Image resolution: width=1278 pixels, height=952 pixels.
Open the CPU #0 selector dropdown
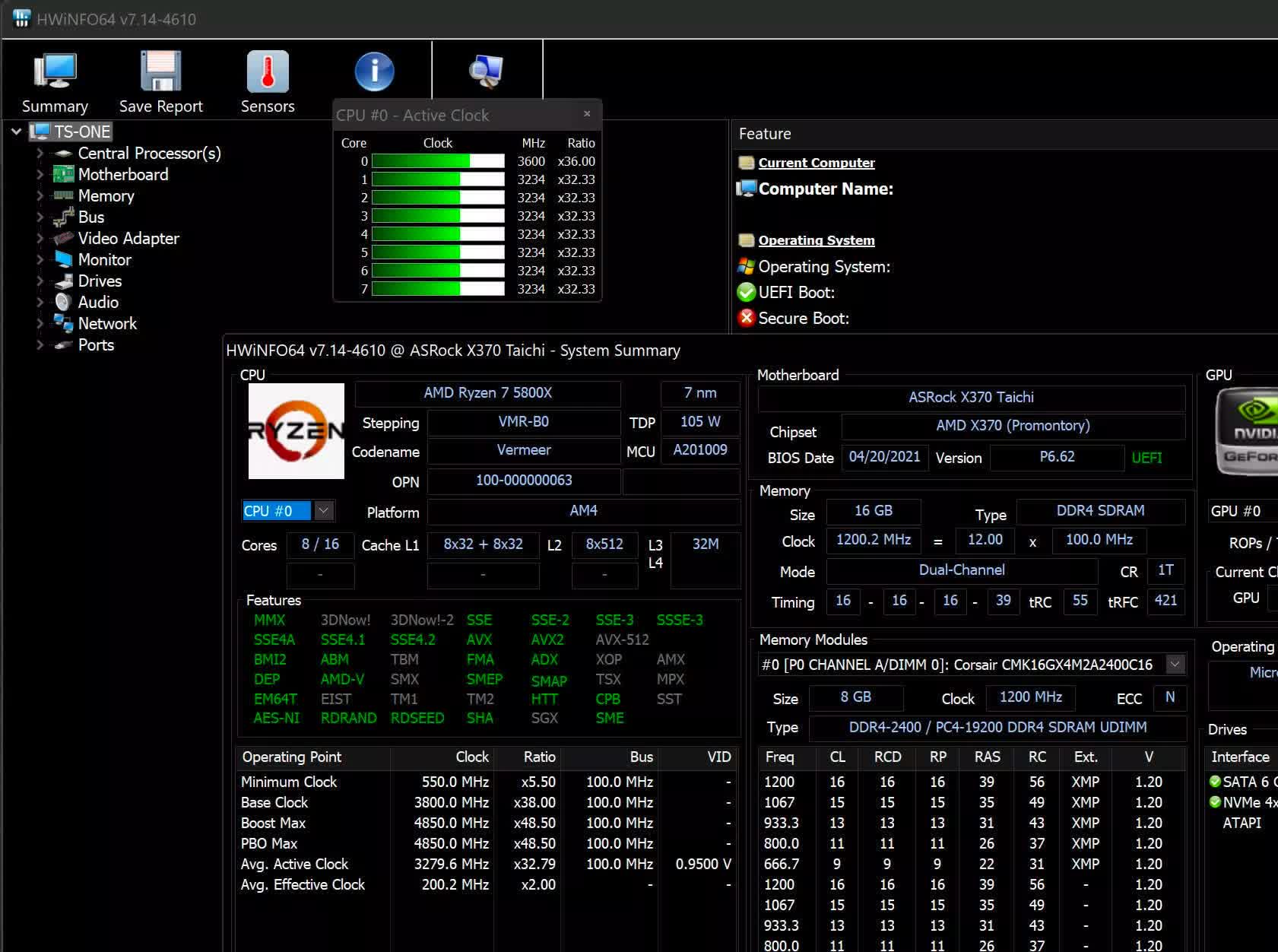point(324,511)
